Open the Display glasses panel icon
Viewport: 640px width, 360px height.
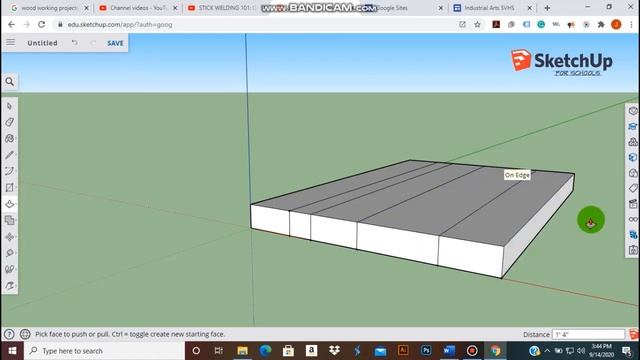(633, 219)
